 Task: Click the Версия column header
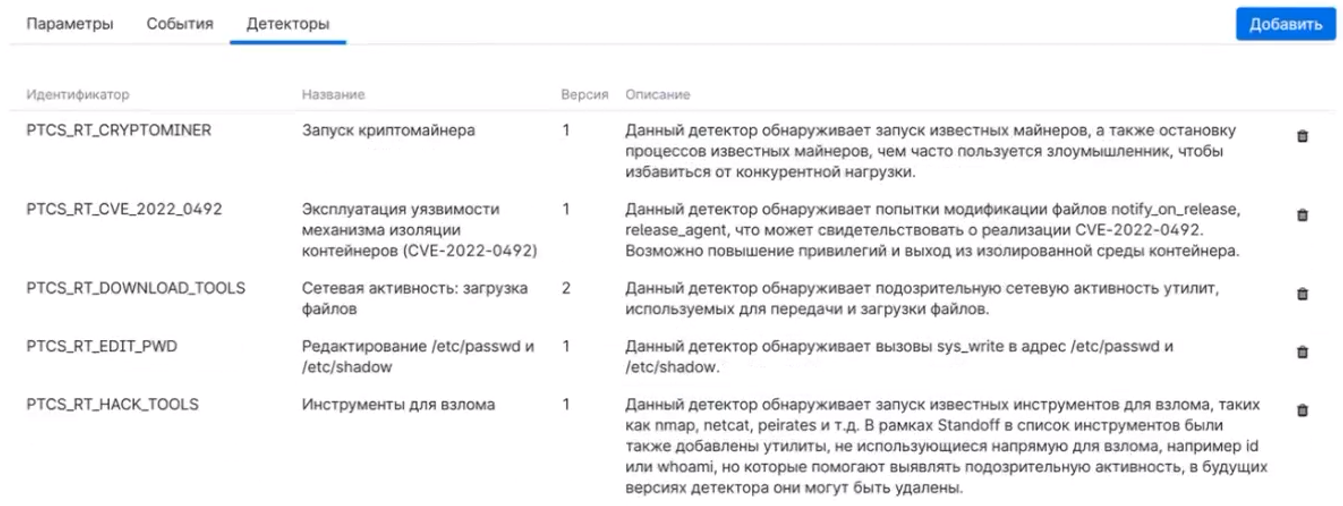585,94
